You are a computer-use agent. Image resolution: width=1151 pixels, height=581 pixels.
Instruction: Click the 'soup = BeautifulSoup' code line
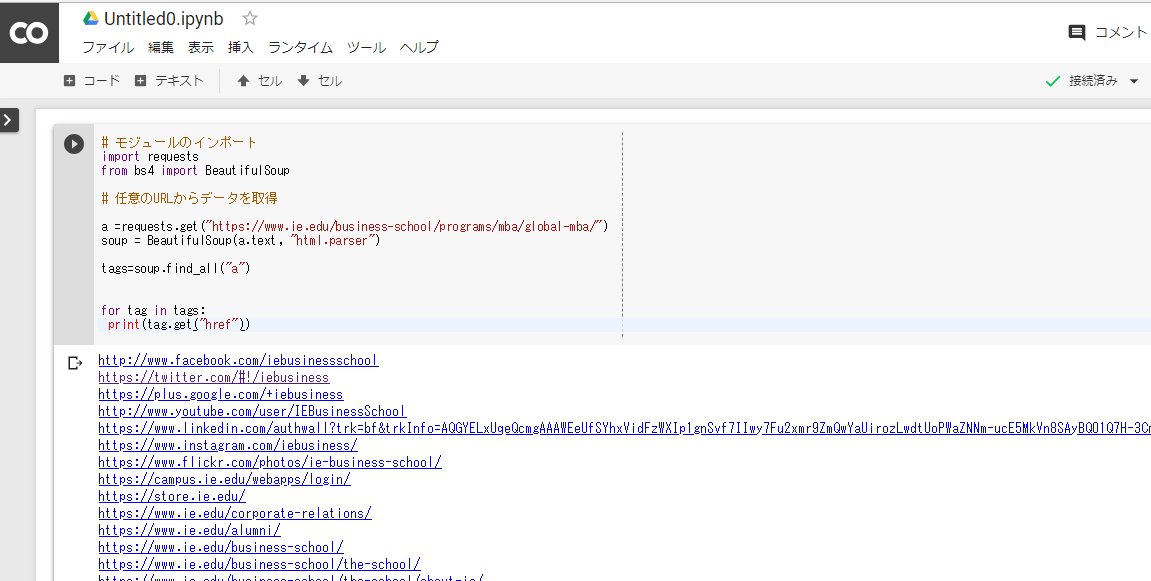tap(241, 240)
